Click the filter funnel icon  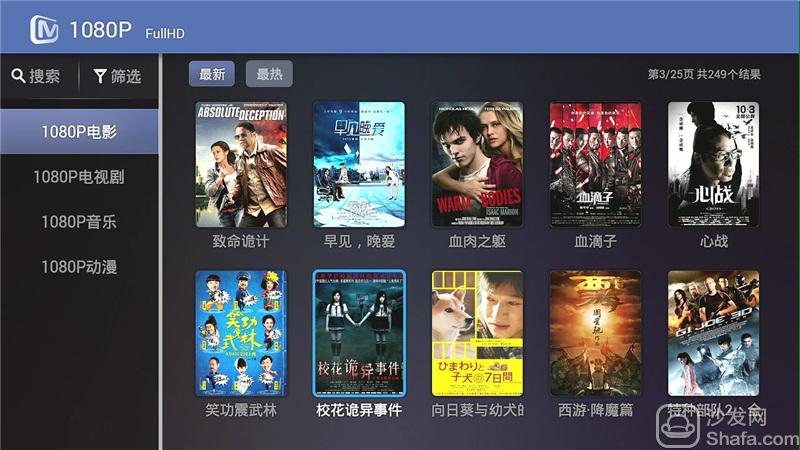[x=100, y=76]
